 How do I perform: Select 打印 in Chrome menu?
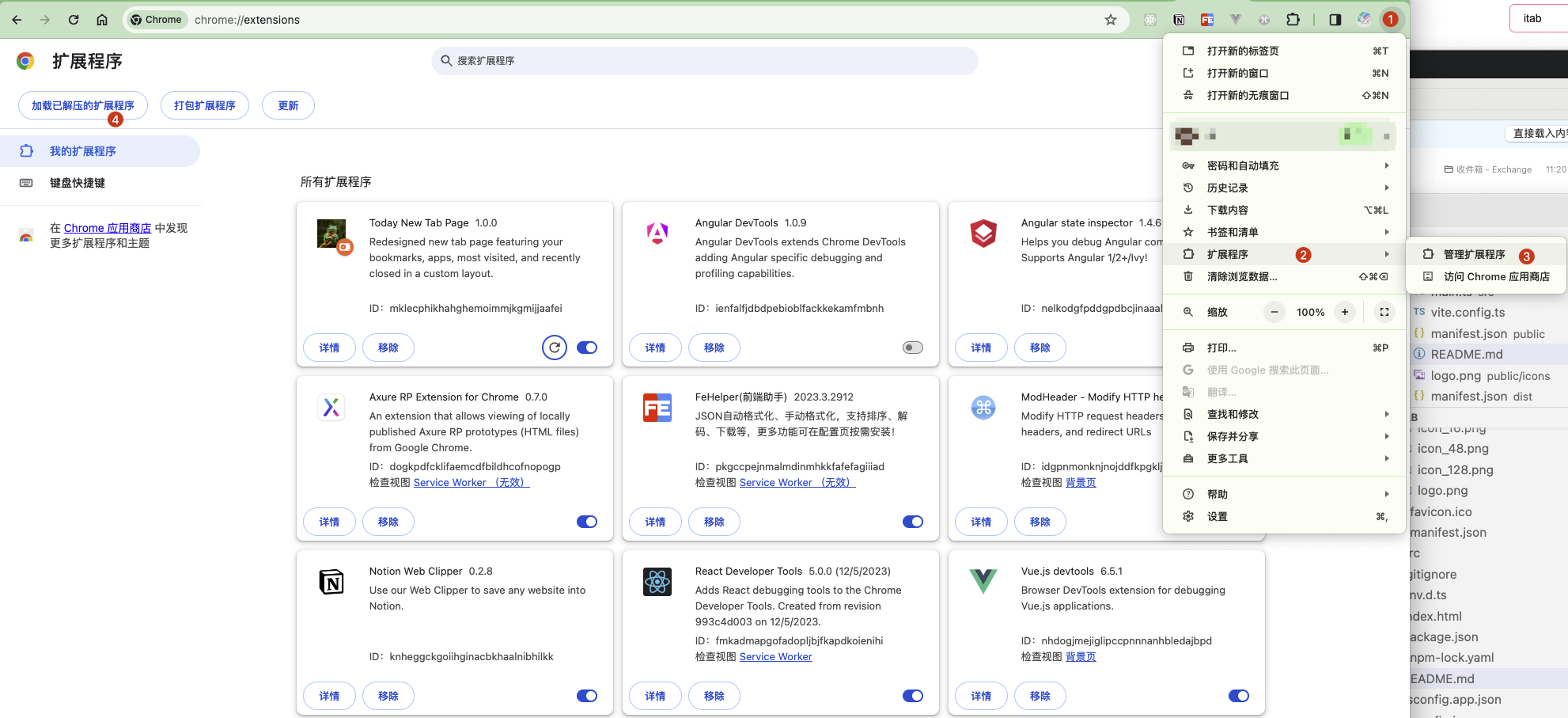(x=1284, y=348)
